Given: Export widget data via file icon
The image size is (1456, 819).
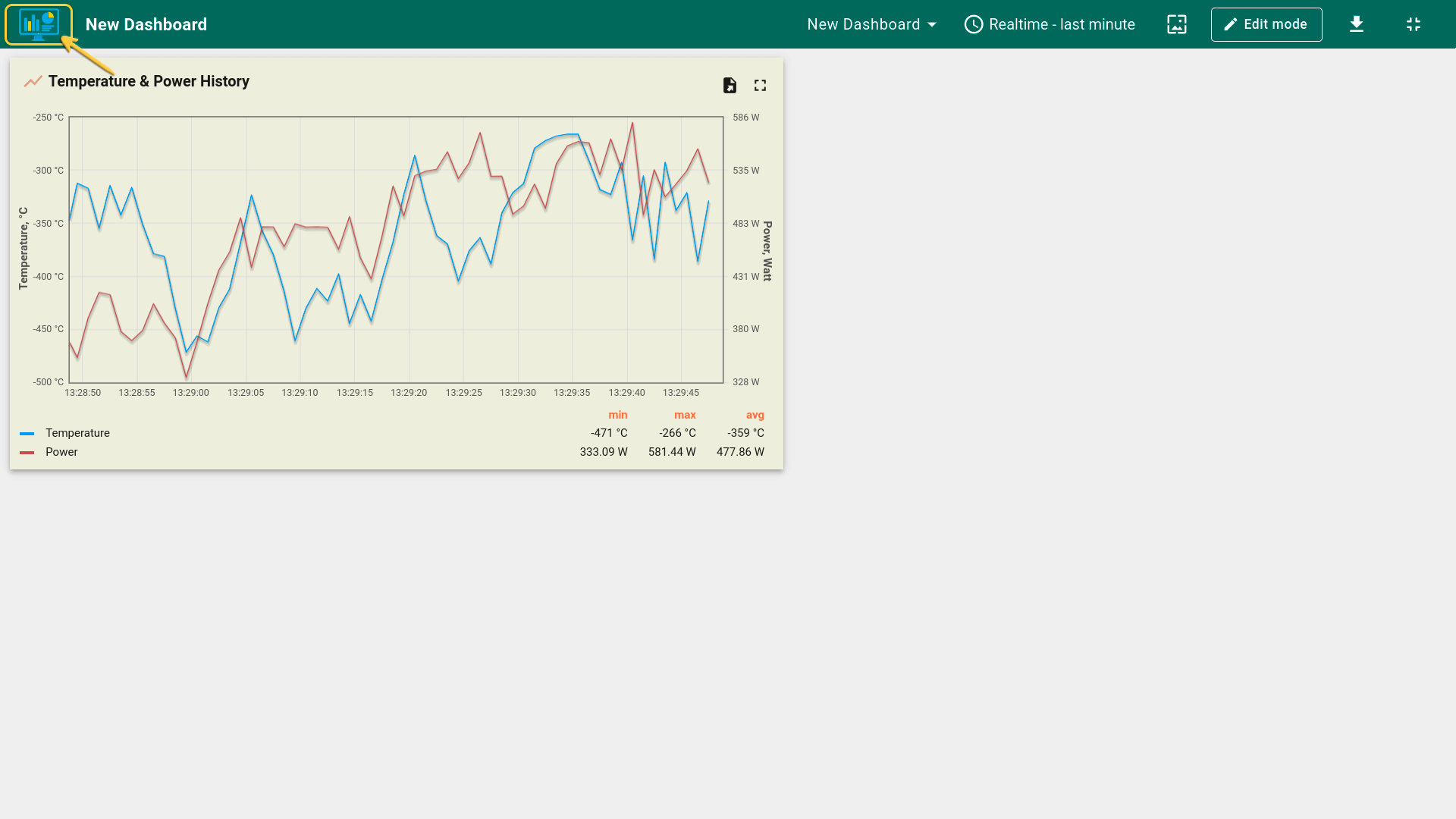Looking at the screenshot, I should tap(730, 85).
